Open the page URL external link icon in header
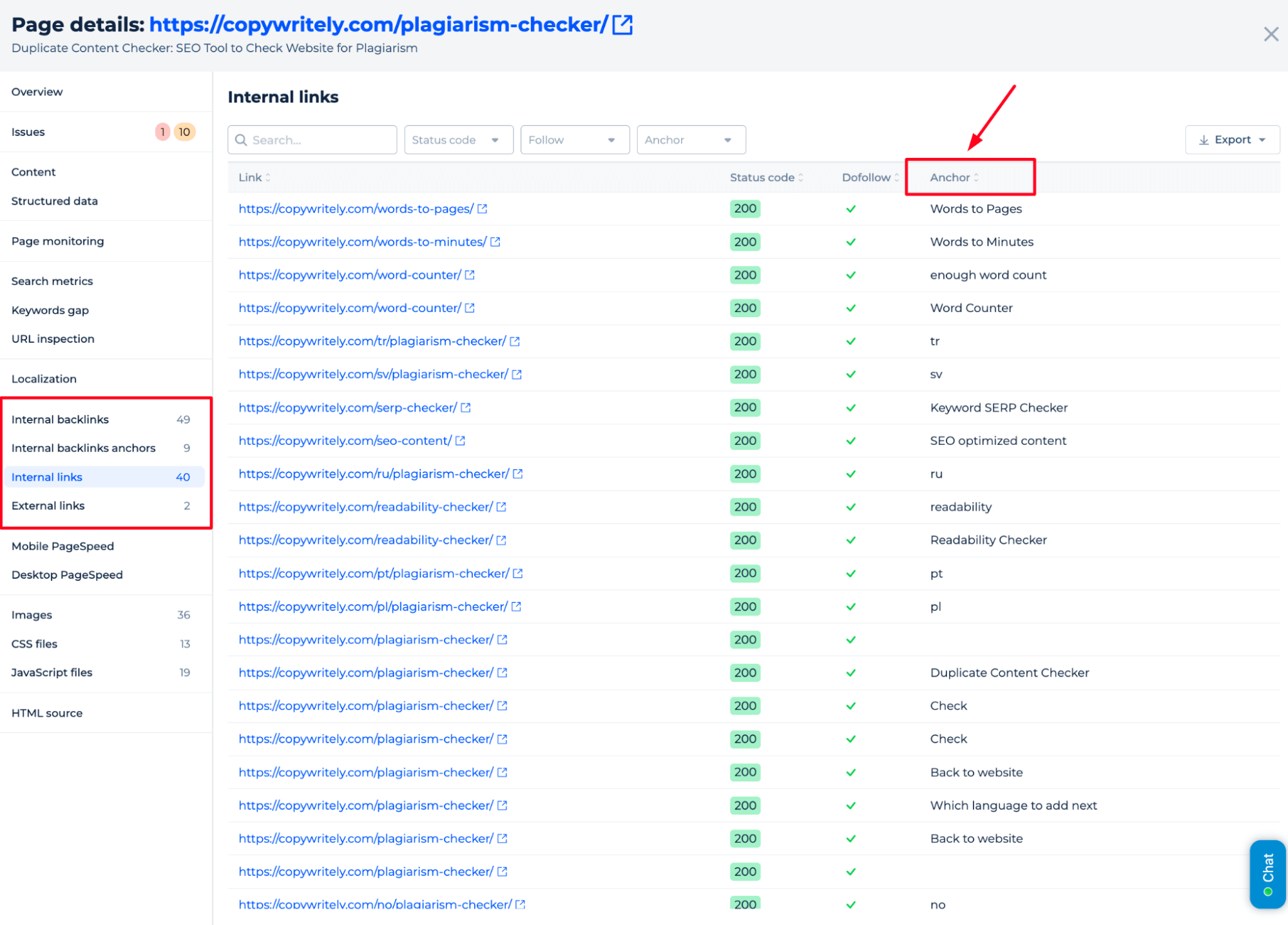1288x925 pixels. pyautogui.click(x=622, y=25)
